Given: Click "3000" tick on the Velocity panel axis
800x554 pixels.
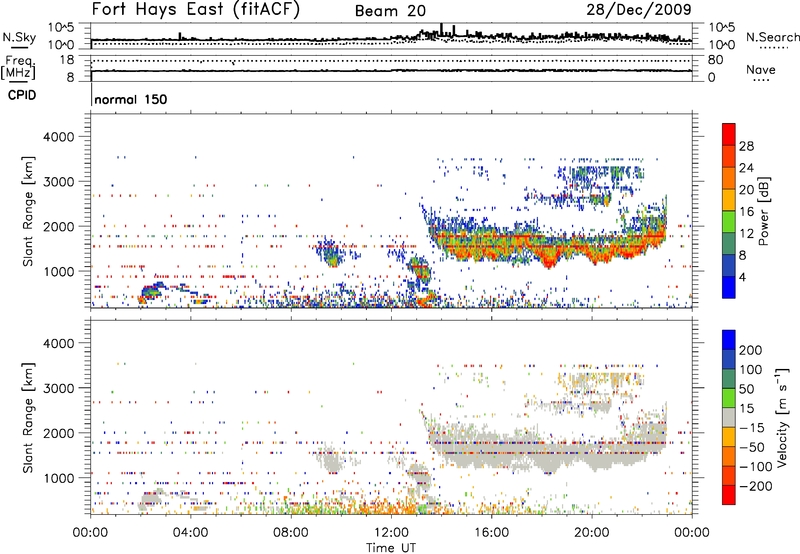Looking at the screenshot, I should pyautogui.click(x=59, y=388).
